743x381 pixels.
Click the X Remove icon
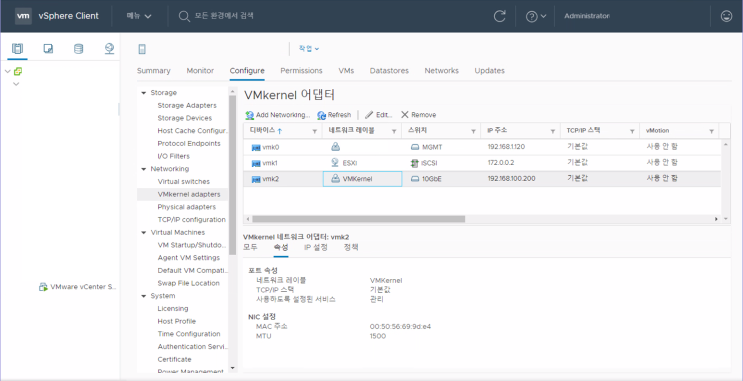(405, 115)
